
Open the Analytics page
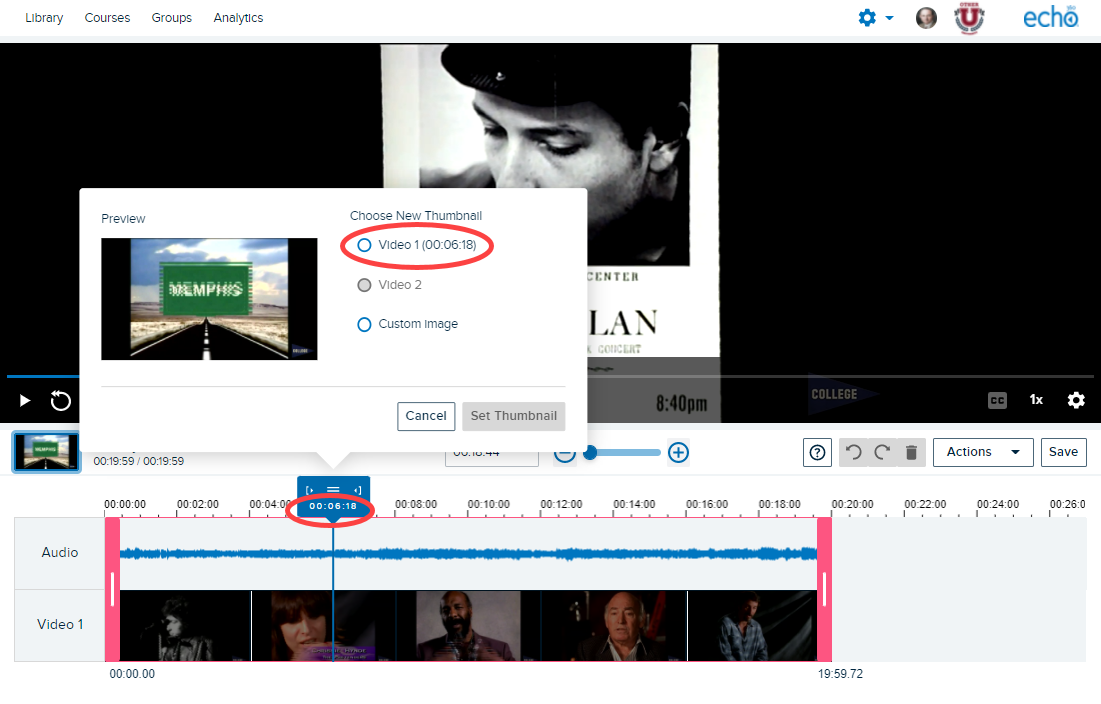238,18
